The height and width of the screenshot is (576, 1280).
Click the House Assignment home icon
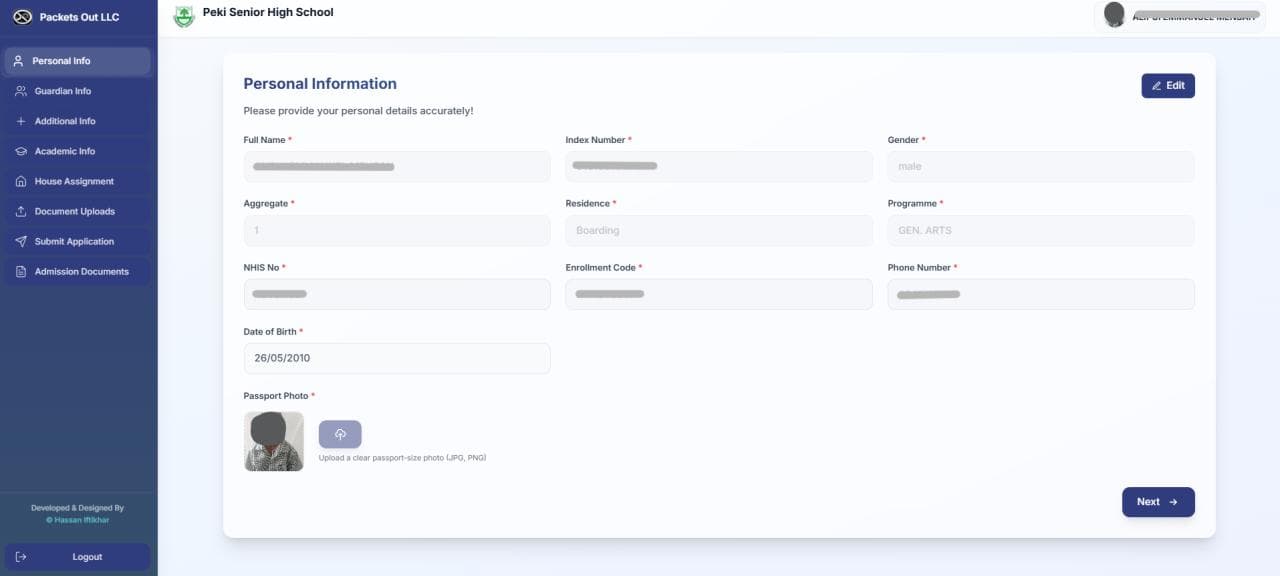point(21,181)
